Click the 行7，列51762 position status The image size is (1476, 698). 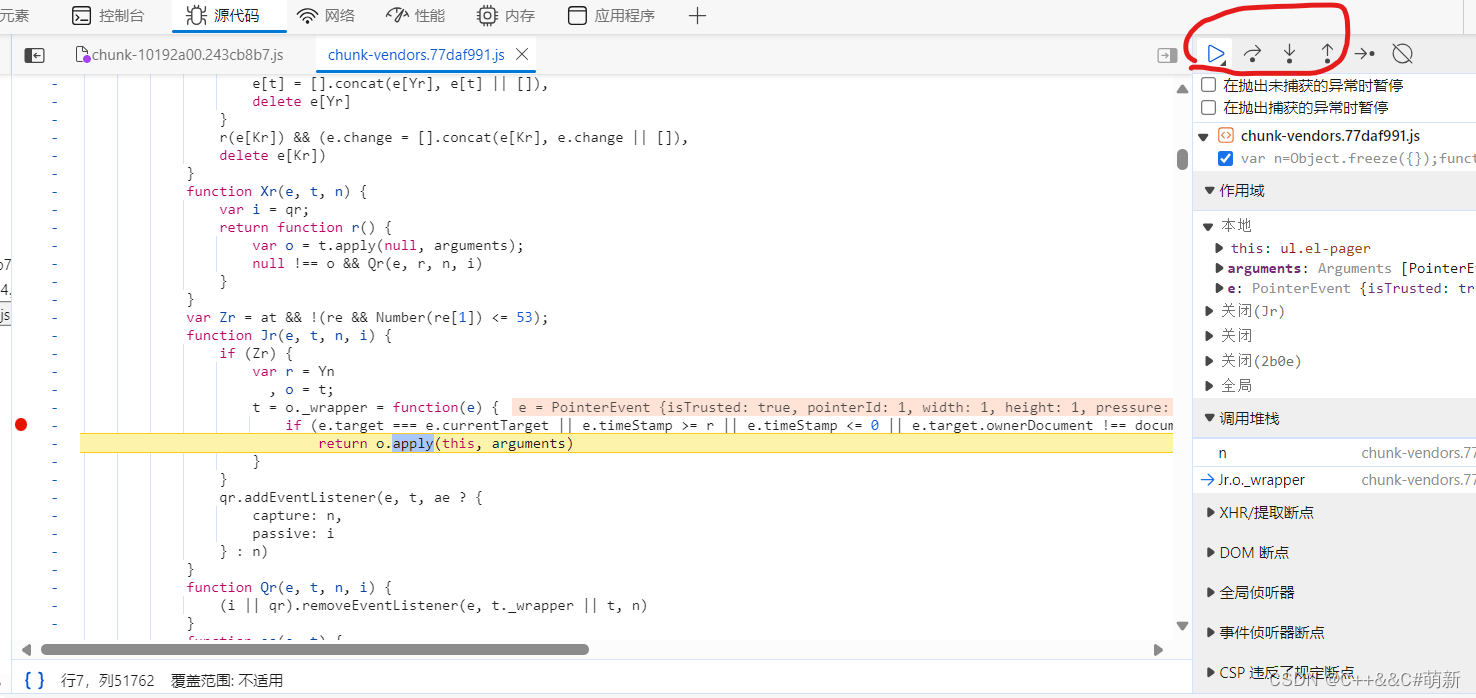pyautogui.click(x=108, y=680)
